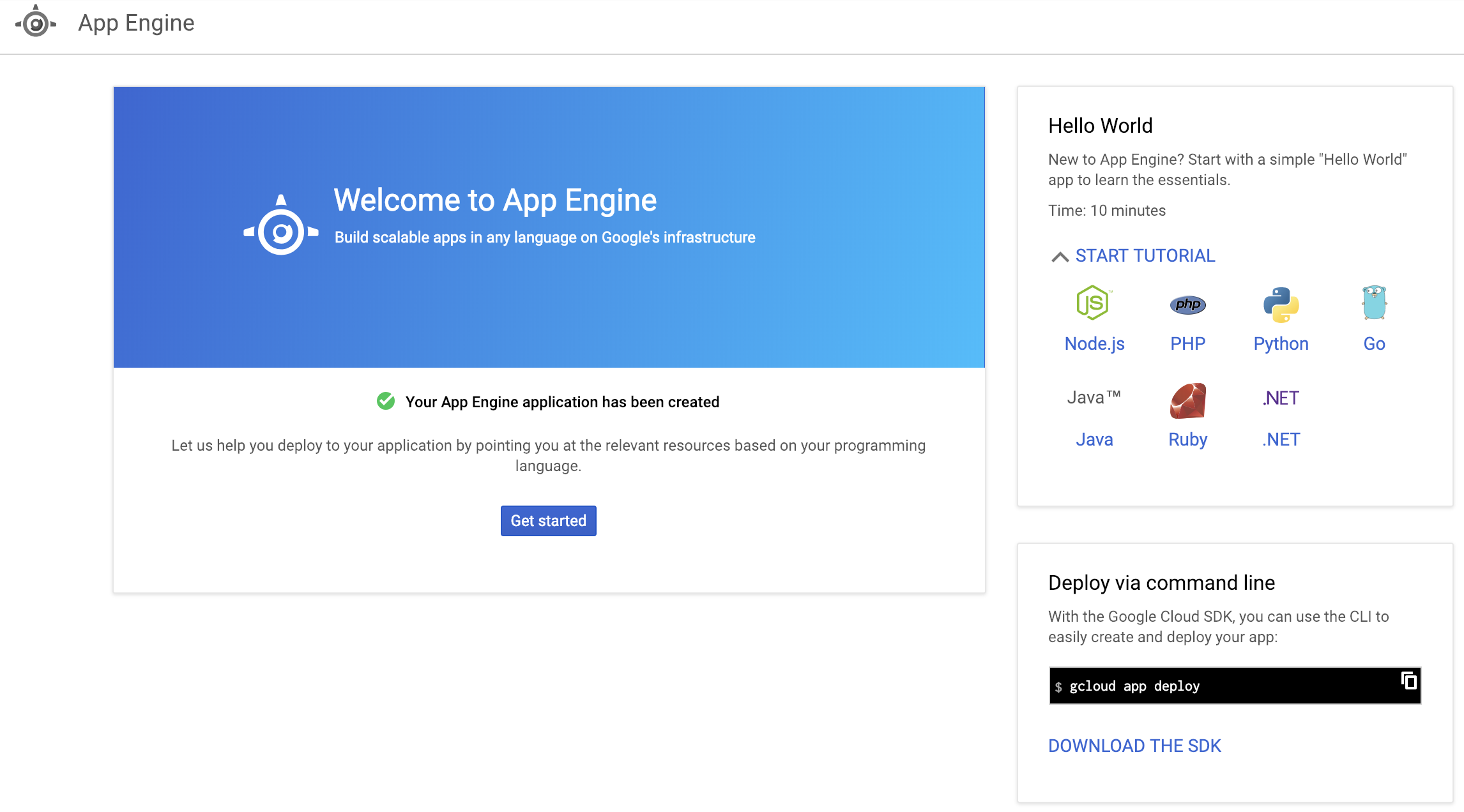This screenshot has height=812, width=1464.
Task: Select the Ruby text link
Action: [x=1187, y=440]
